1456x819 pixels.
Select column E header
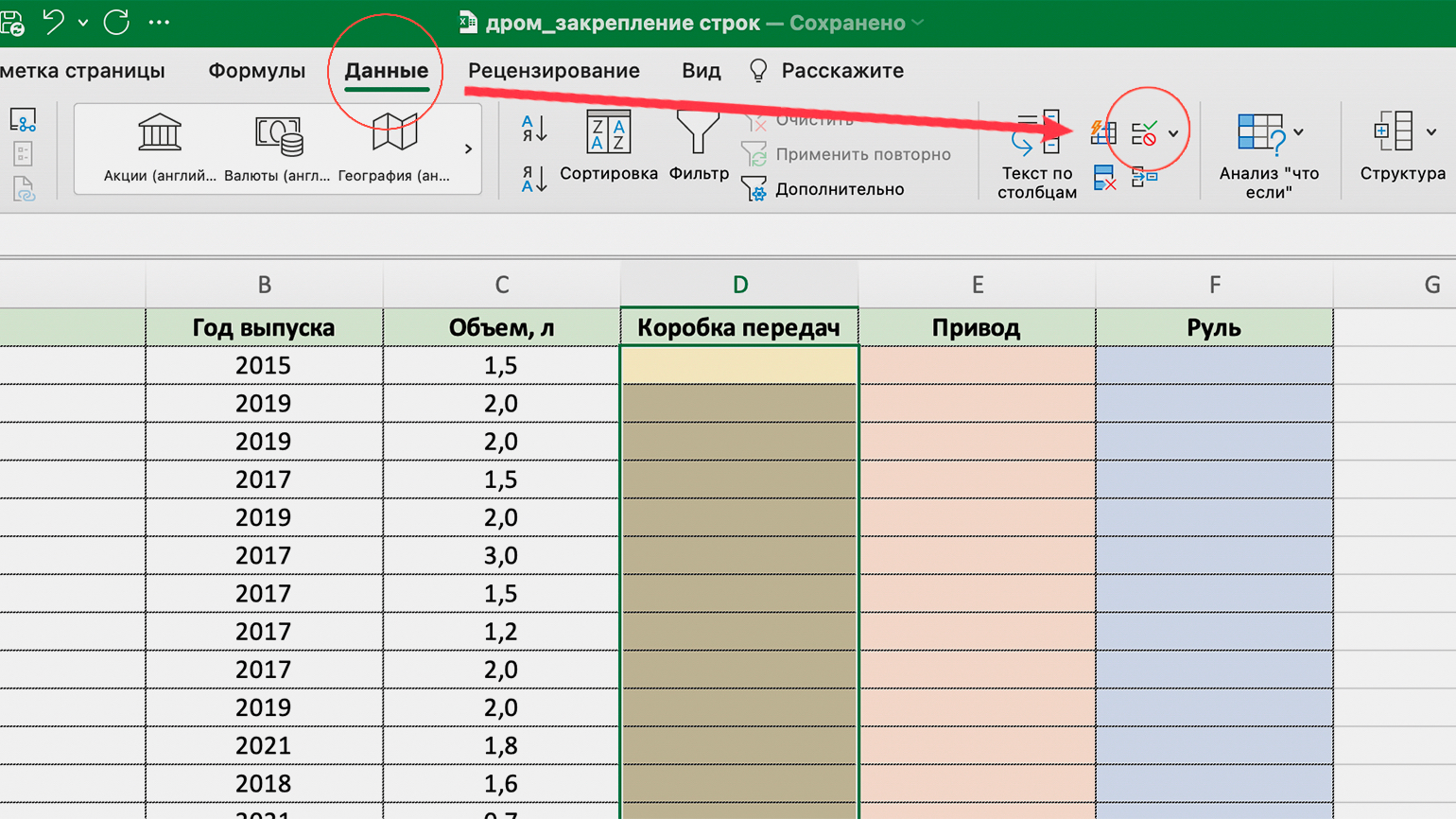[977, 285]
